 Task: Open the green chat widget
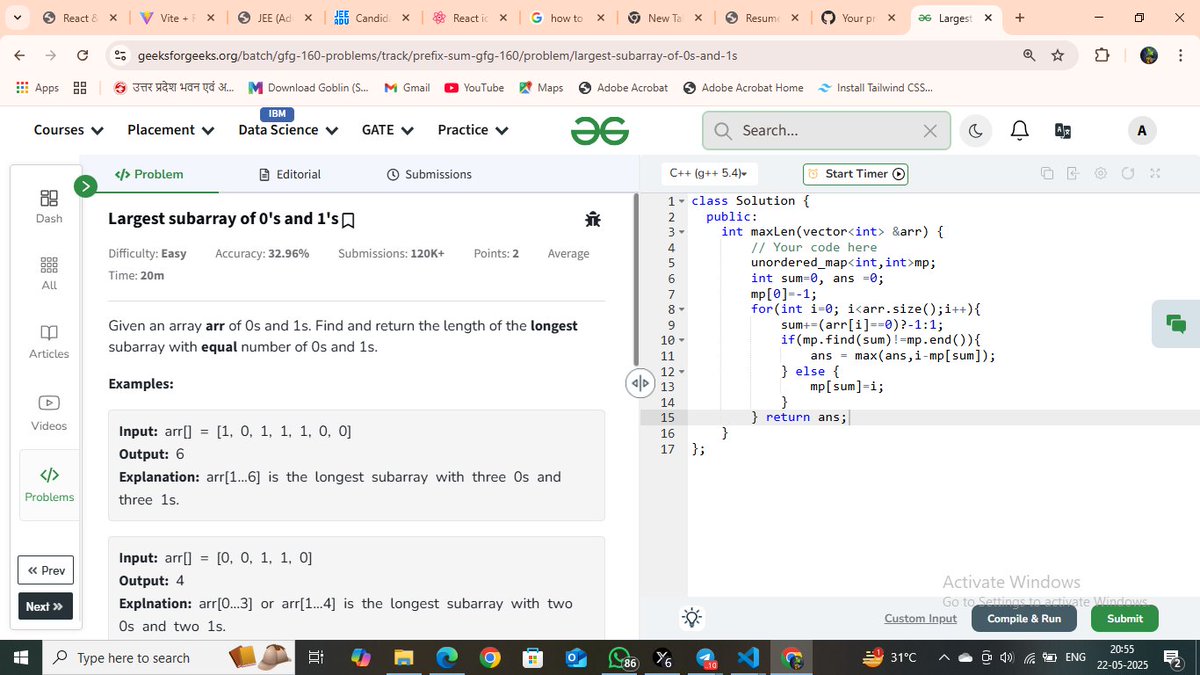(x=1176, y=323)
